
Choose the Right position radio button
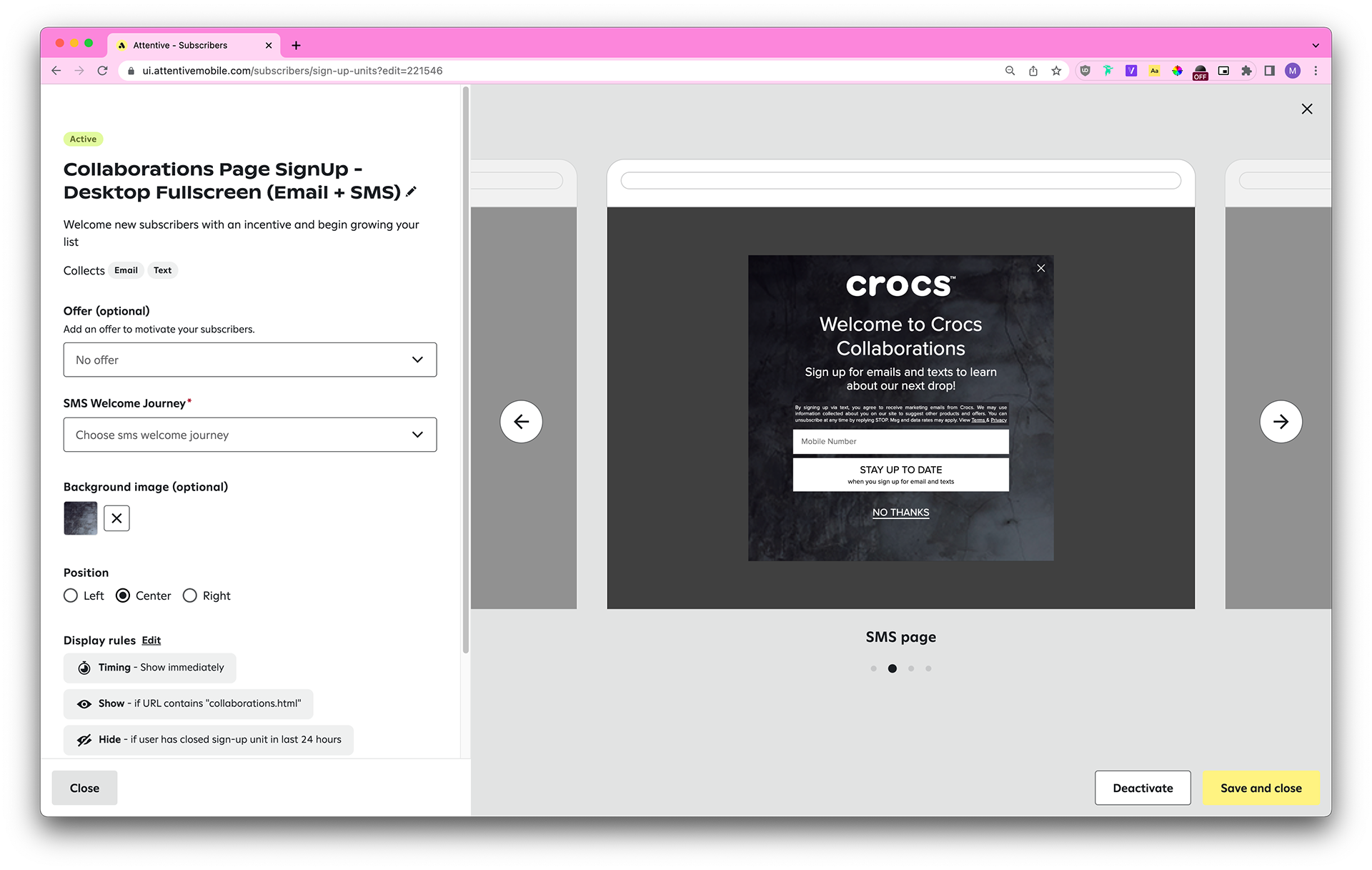[190, 595]
